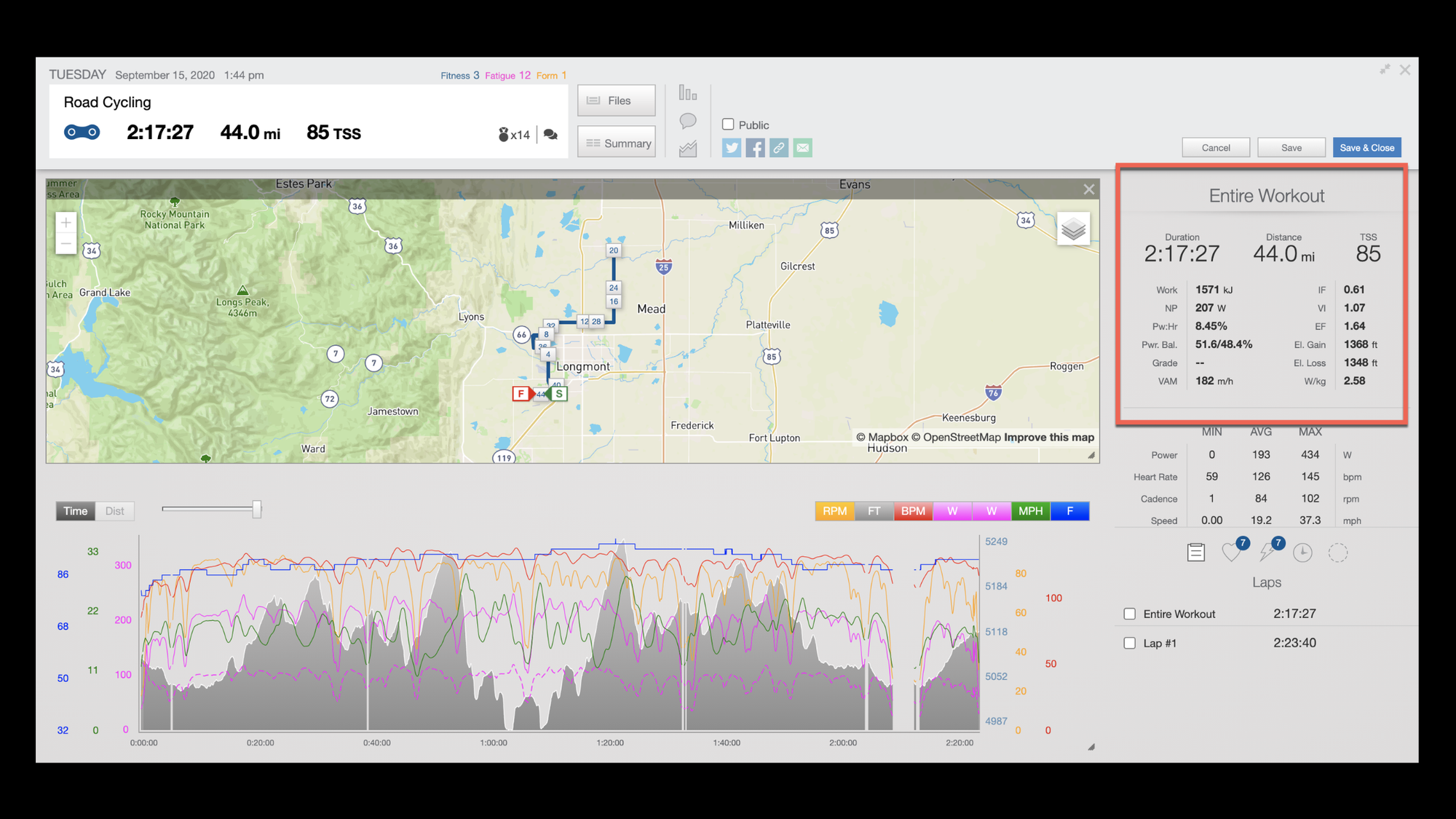Click the Cancel button

click(x=1215, y=148)
